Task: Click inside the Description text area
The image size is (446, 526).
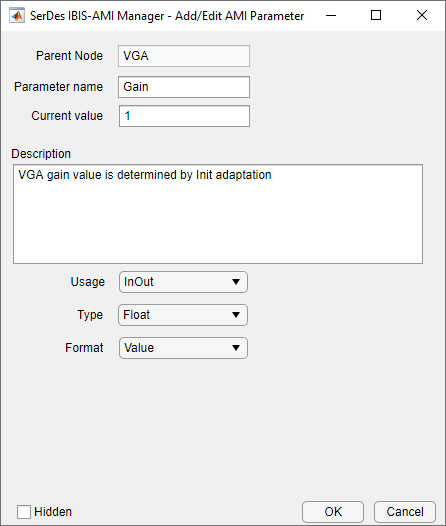Action: click(x=218, y=214)
